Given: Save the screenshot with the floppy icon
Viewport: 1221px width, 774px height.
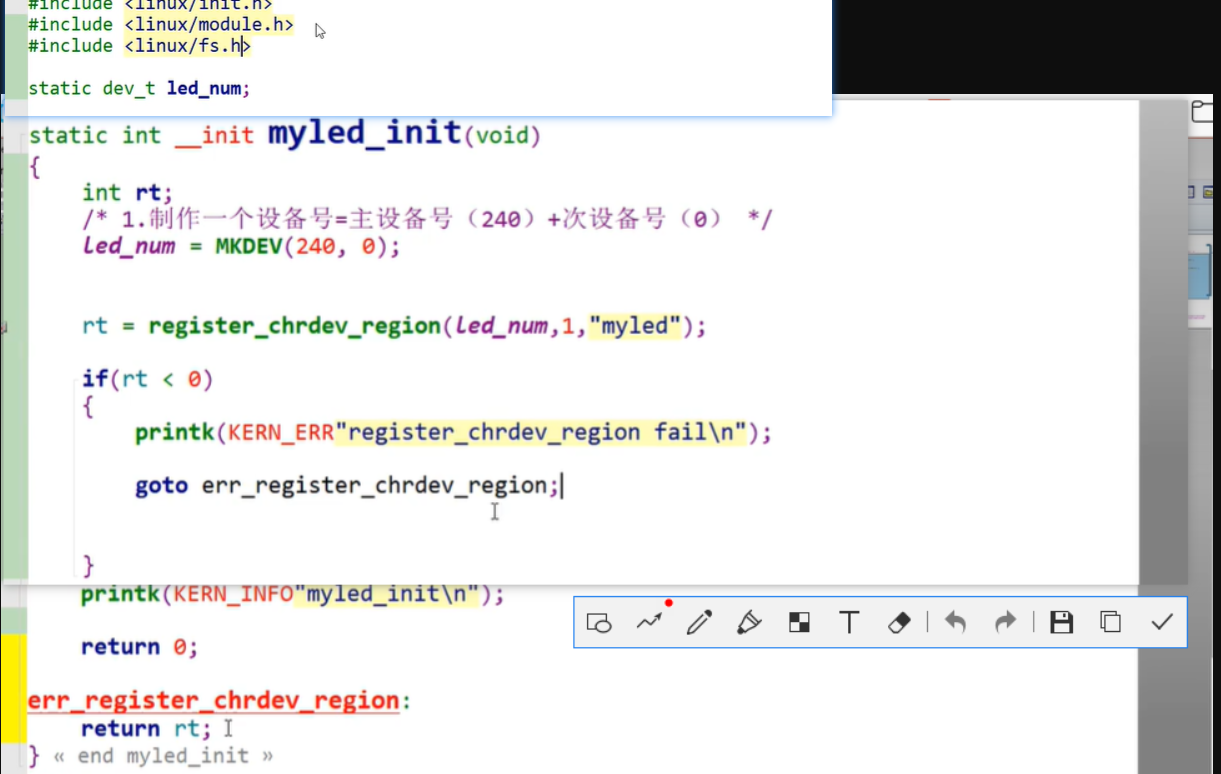Looking at the screenshot, I should pyautogui.click(x=1061, y=623).
